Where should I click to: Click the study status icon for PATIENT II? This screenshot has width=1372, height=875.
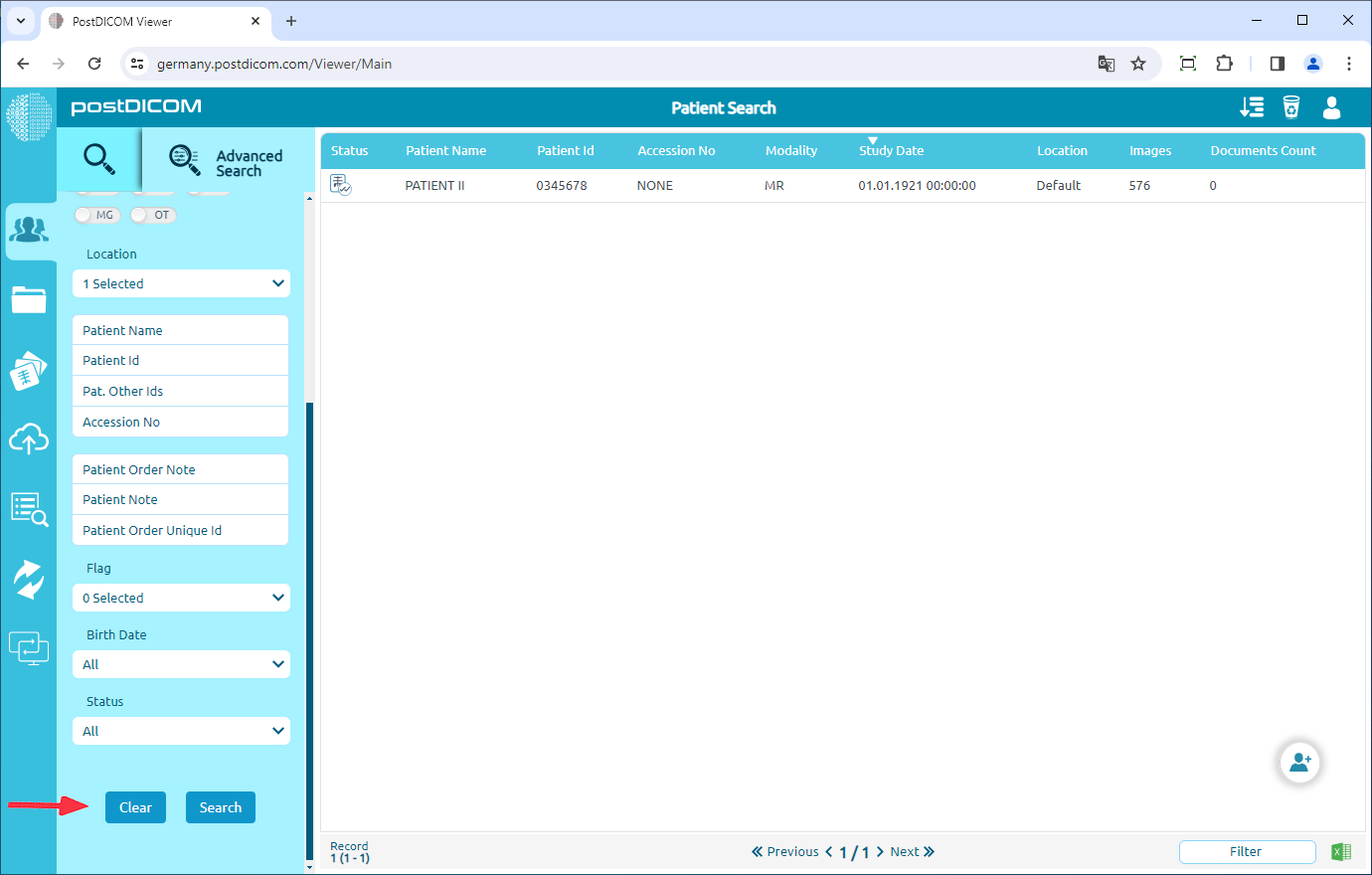pyautogui.click(x=340, y=184)
